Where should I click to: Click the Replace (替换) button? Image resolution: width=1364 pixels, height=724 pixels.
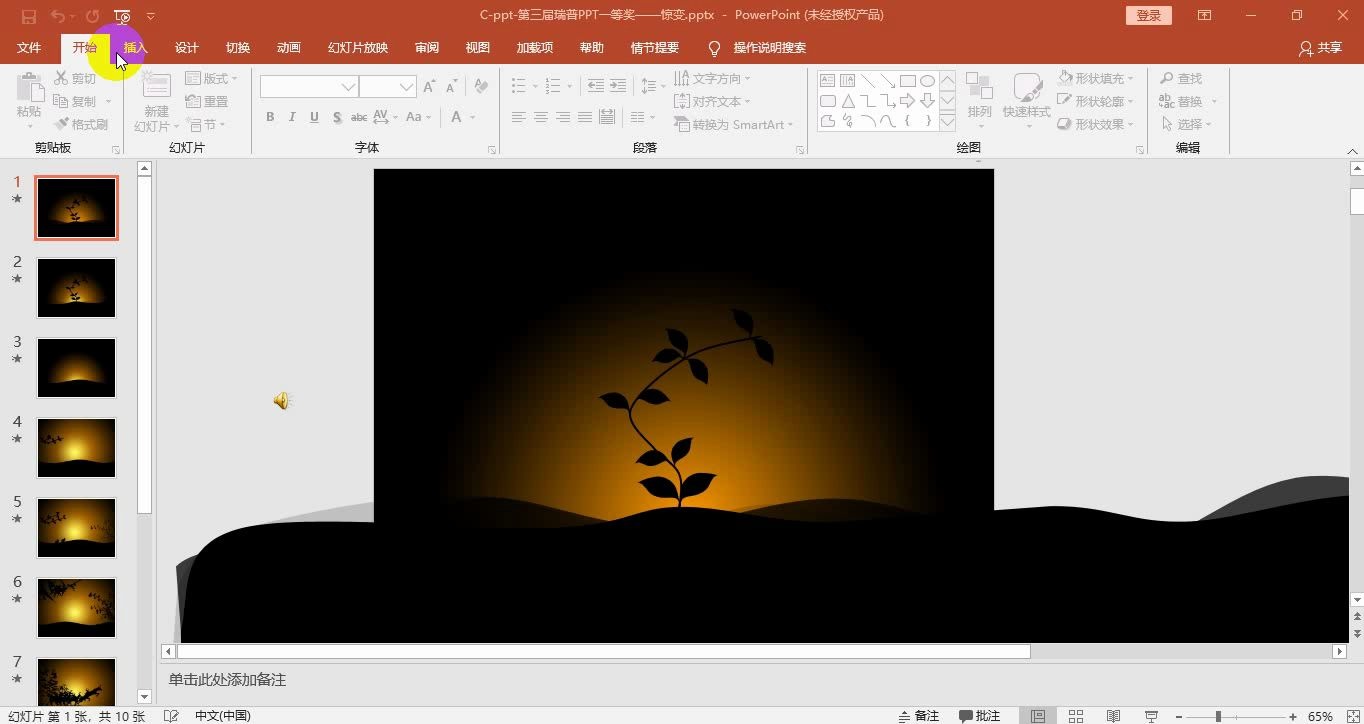[x=1188, y=101]
